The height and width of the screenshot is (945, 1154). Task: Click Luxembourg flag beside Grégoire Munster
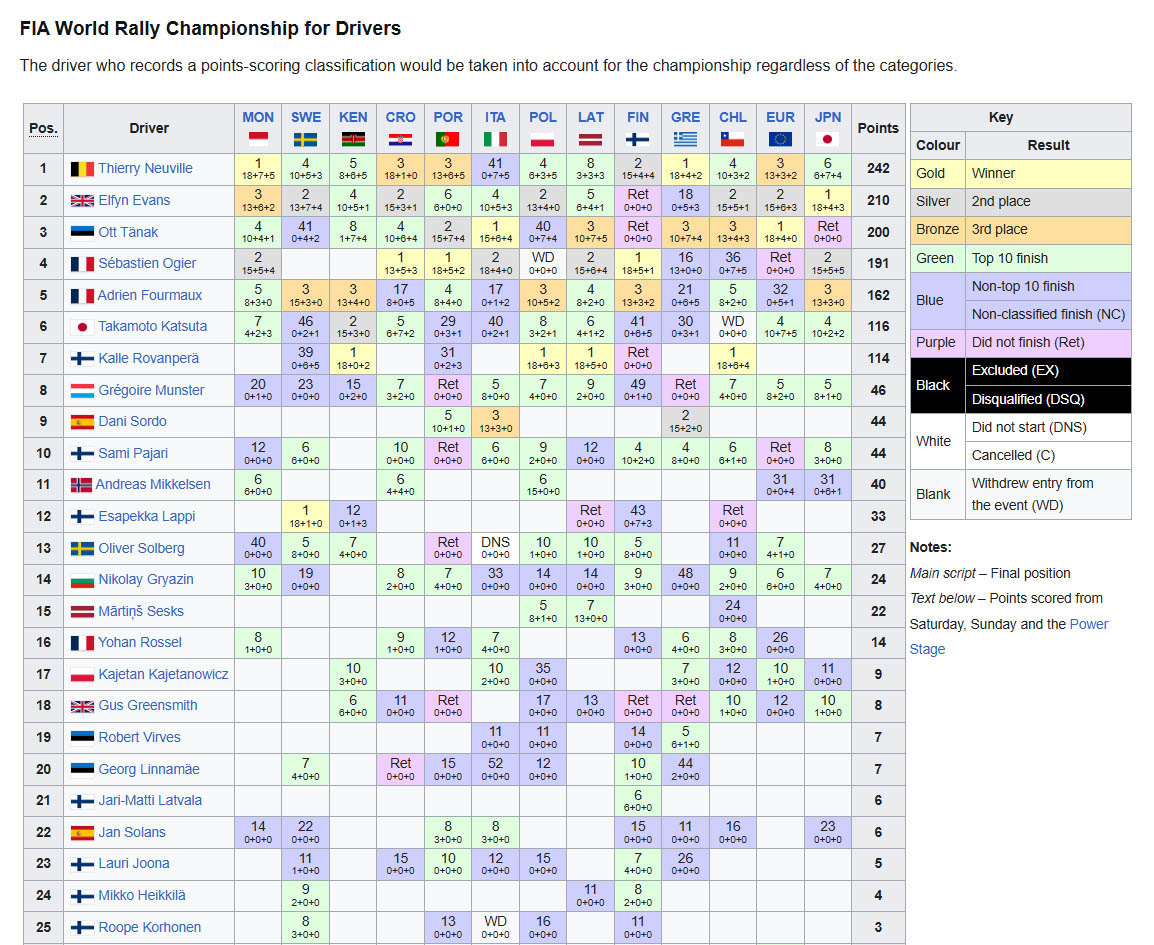(82, 391)
